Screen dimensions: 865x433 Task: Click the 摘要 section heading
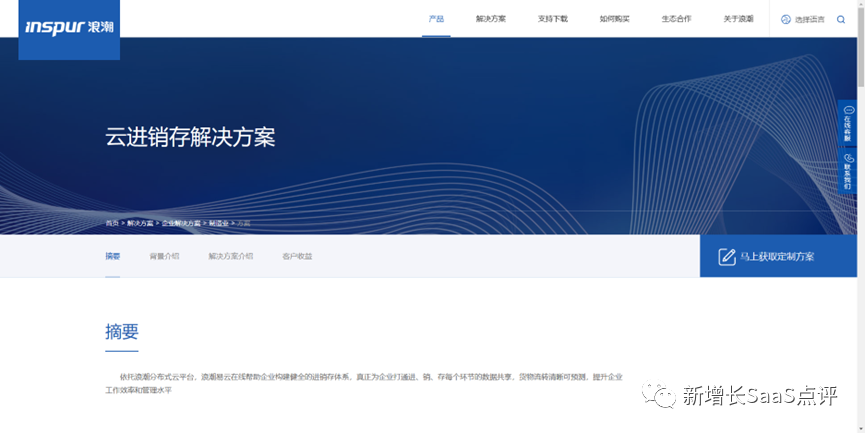coord(121,332)
